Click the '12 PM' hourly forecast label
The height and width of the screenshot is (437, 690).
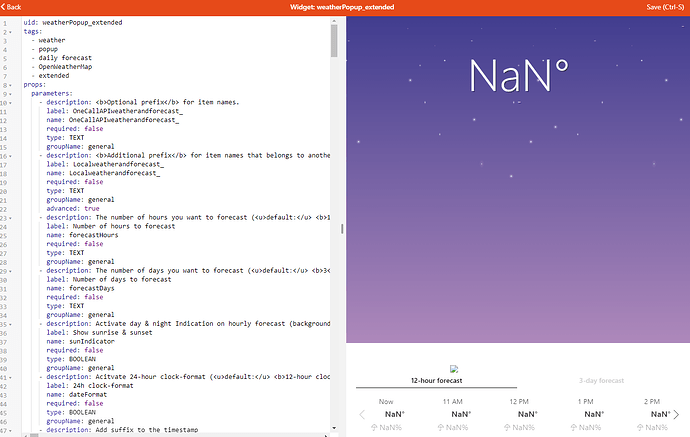click(519, 402)
